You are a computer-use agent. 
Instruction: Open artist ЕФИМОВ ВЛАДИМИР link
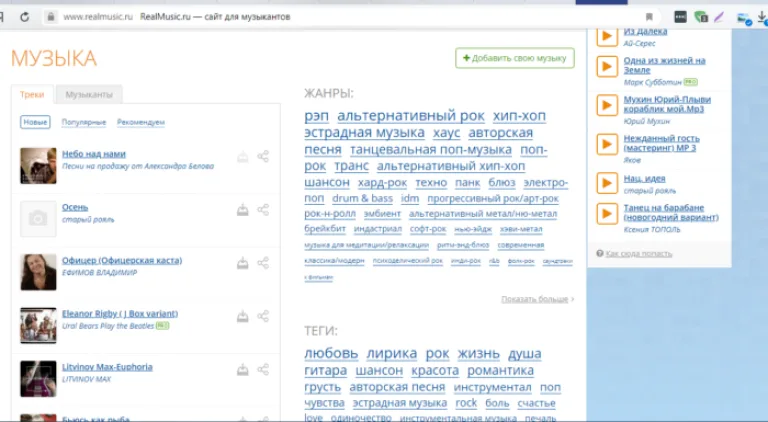pos(99,273)
